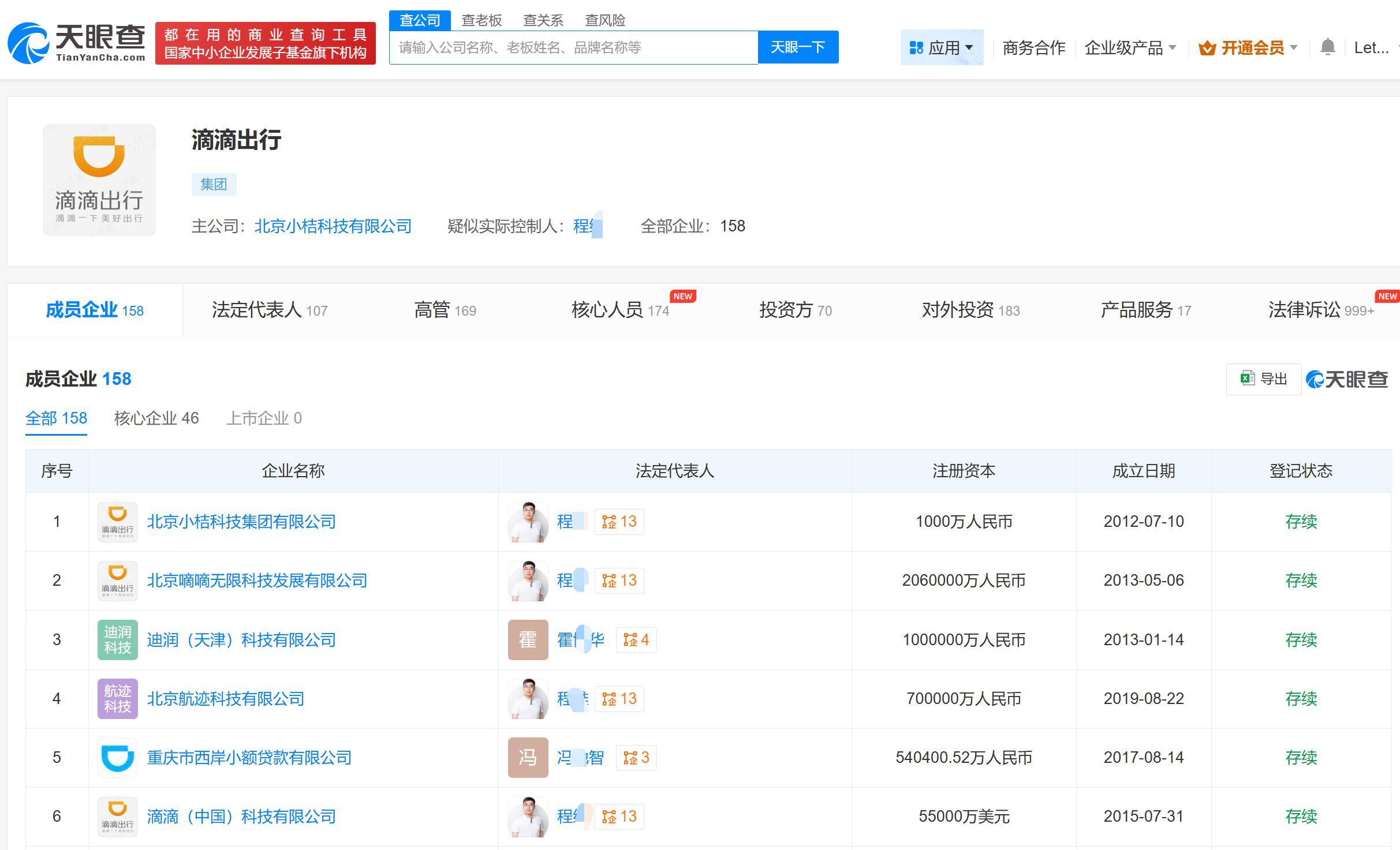Image resolution: width=1400 pixels, height=850 pixels.
Task: Open the suspected actual controller name link
Action: pos(588,226)
